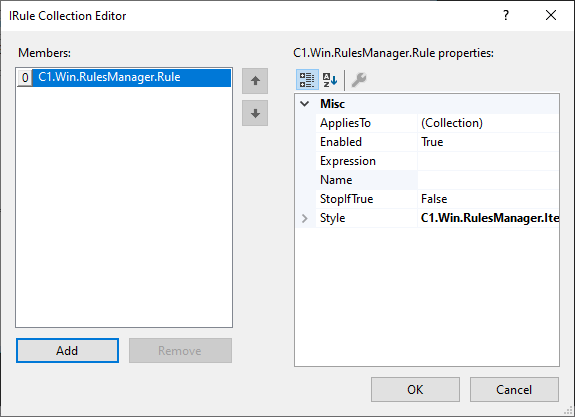
Task: Open Property Pages wrench icon
Action: tap(359, 80)
